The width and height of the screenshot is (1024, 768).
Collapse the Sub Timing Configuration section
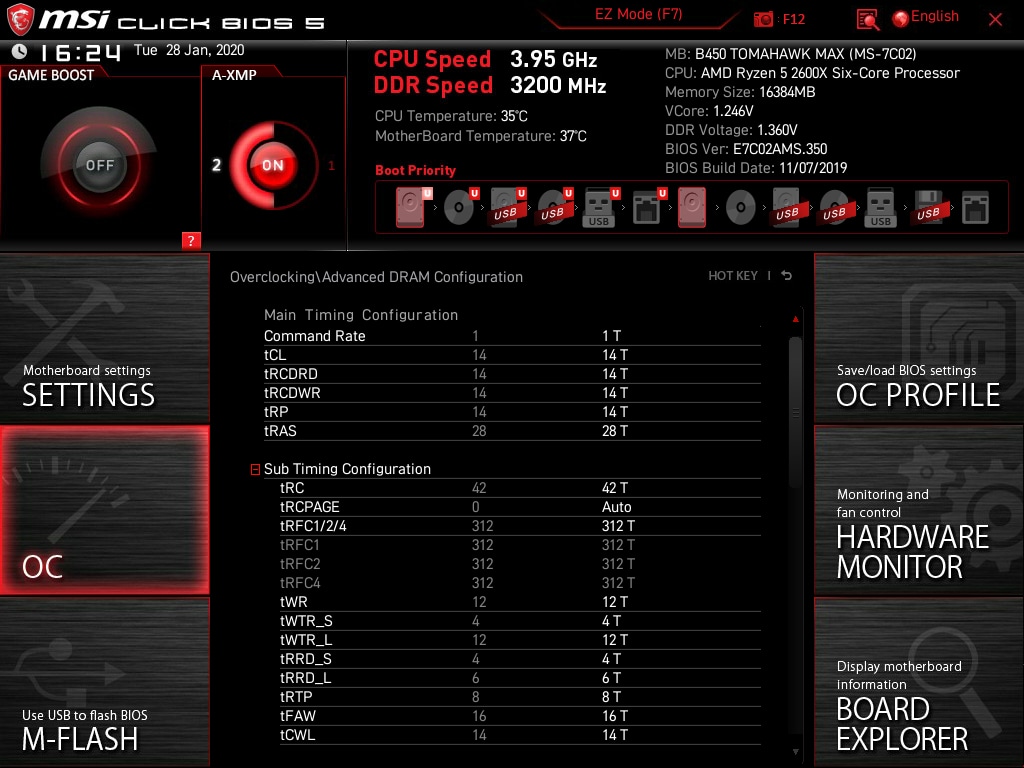255,470
